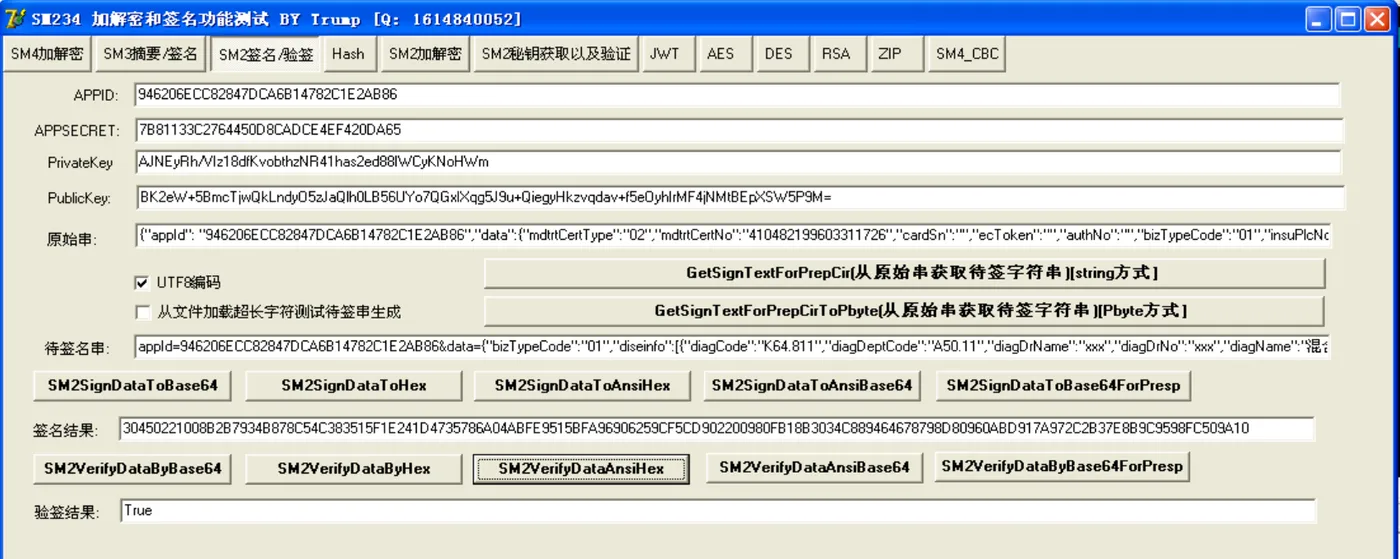Open the SM2秘钥获取以及验证 tab
Image resolution: width=1400 pixels, height=559 pixels.
tap(556, 54)
